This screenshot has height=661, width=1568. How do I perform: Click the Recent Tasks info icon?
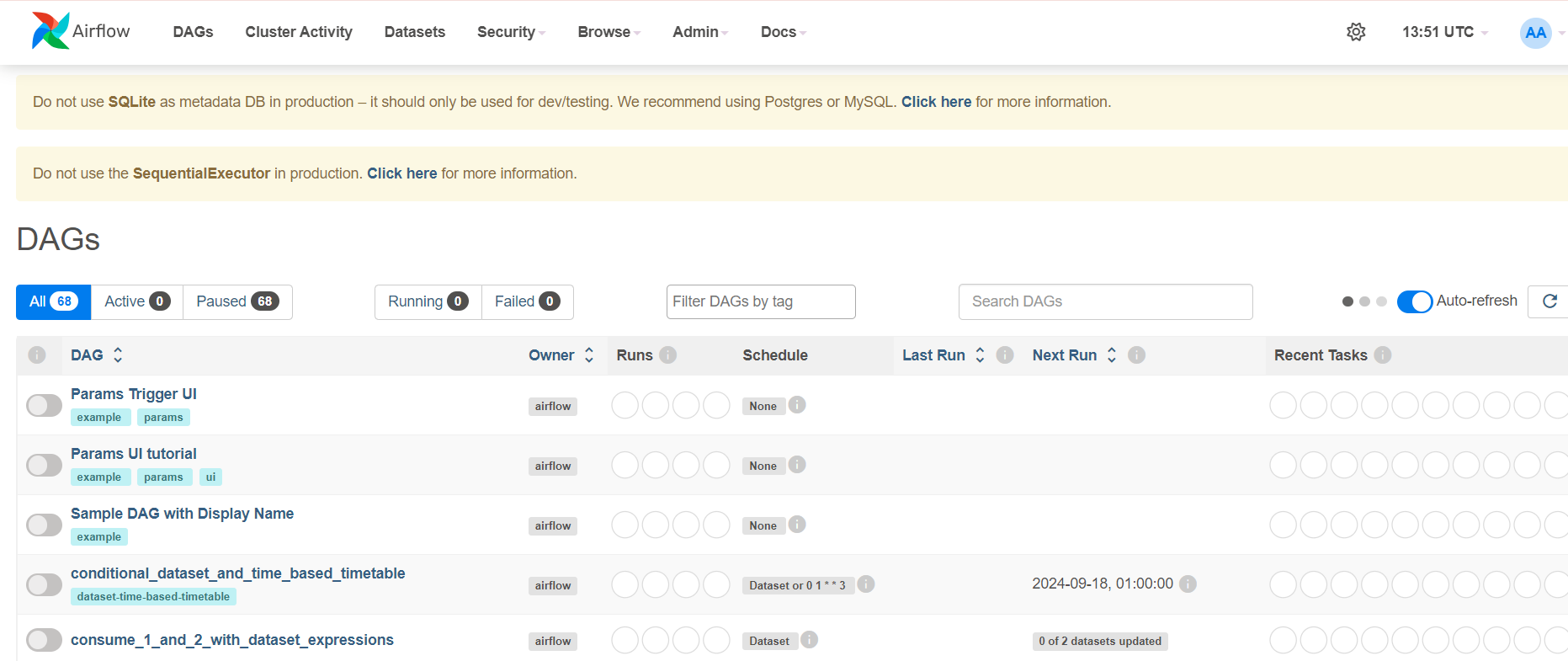coord(1382,355)
